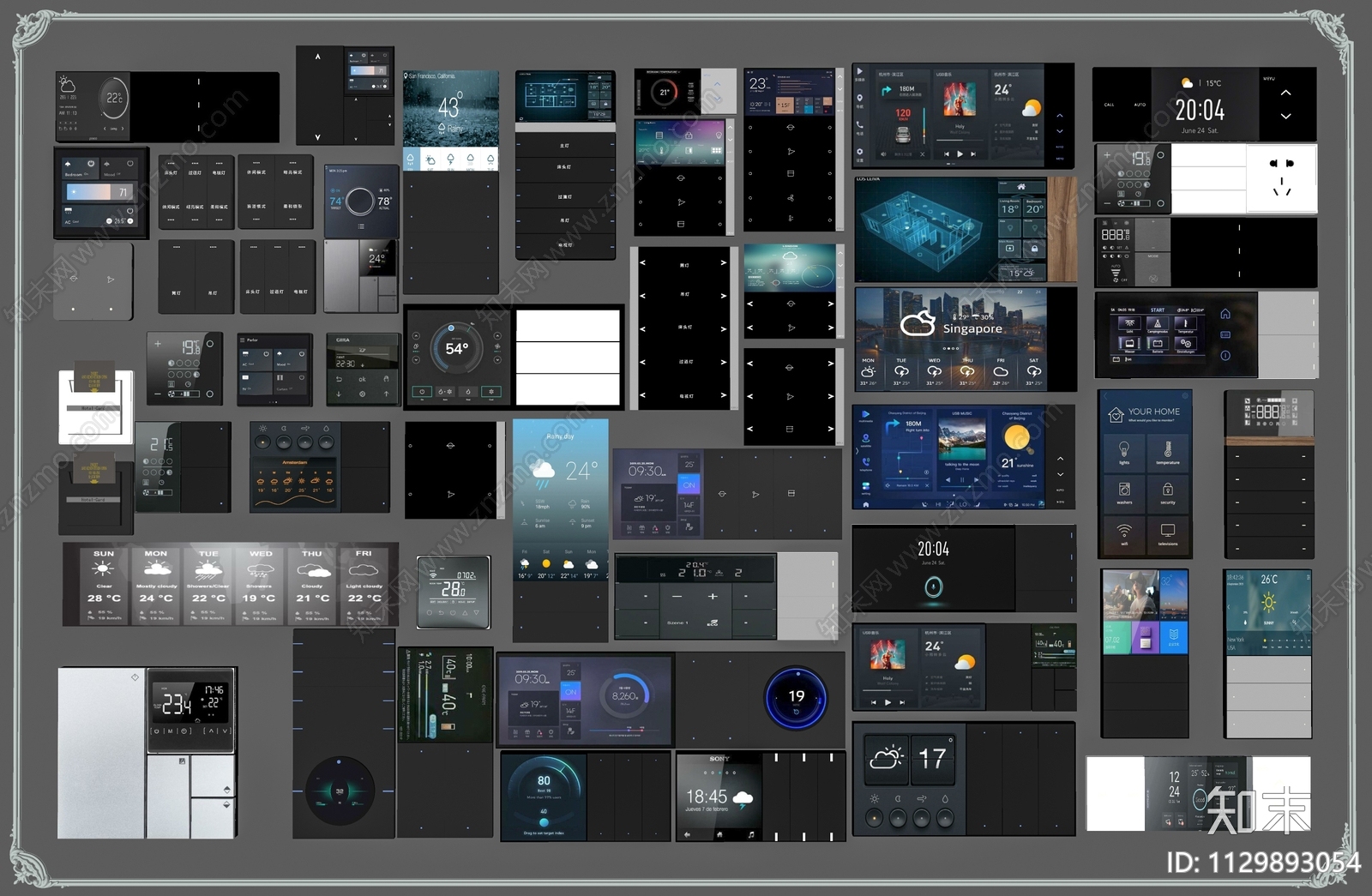The image size is (1372, 896).
Task: Open the START tab on the camper screen
Action: [x=1158, y=310]
